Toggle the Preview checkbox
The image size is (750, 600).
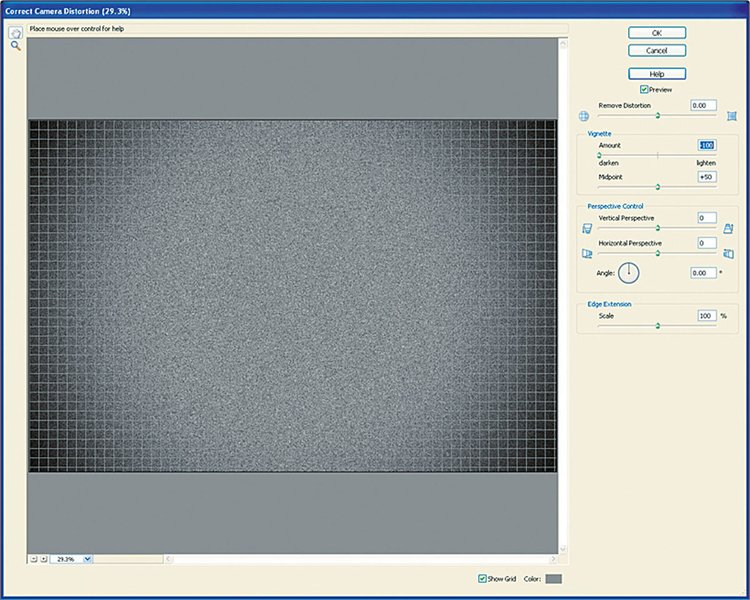644,89
